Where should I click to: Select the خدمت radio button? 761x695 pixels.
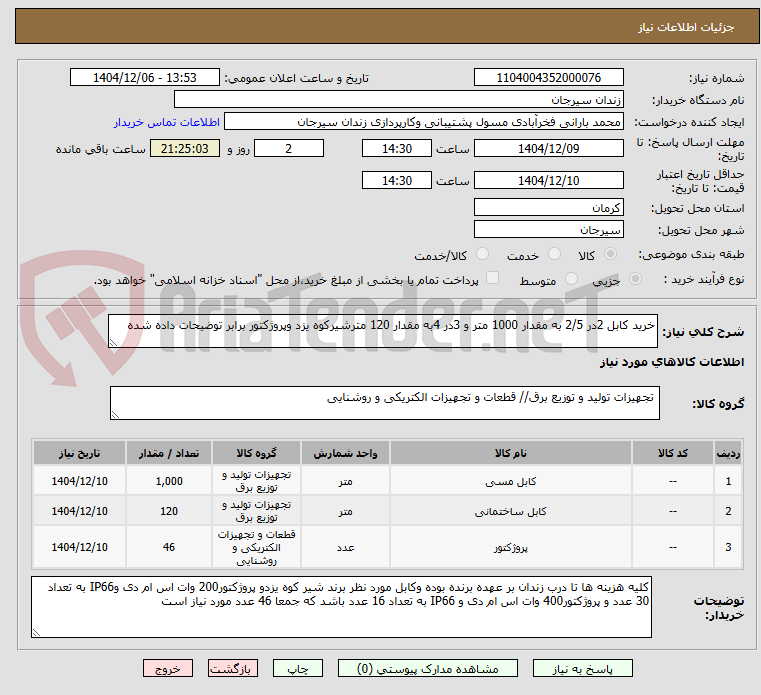tap(554, 254)
